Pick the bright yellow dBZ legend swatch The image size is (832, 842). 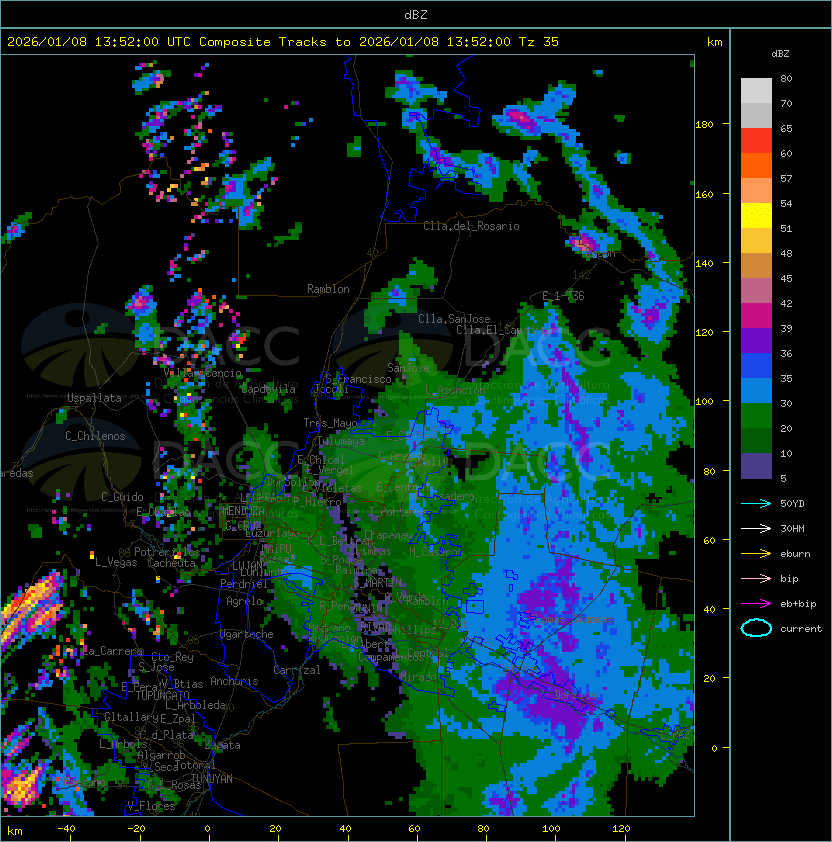click(756, 215)
